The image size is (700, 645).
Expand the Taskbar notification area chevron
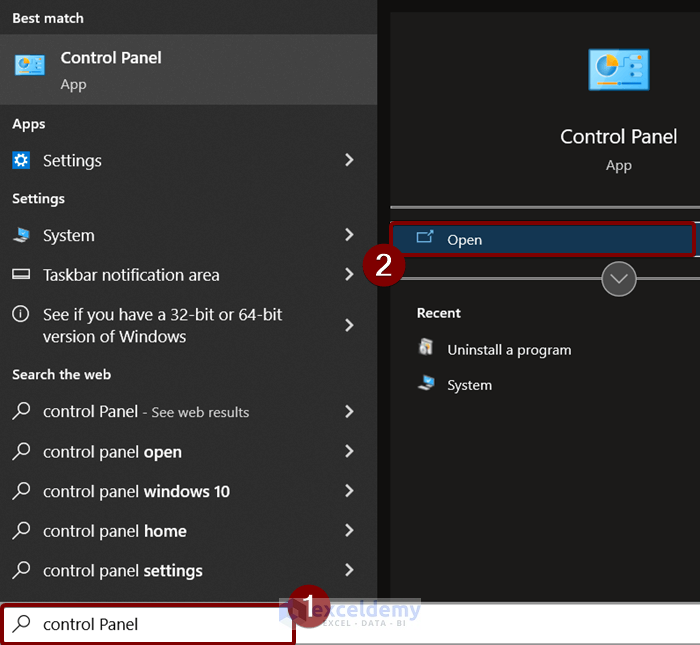pos(350,274)
